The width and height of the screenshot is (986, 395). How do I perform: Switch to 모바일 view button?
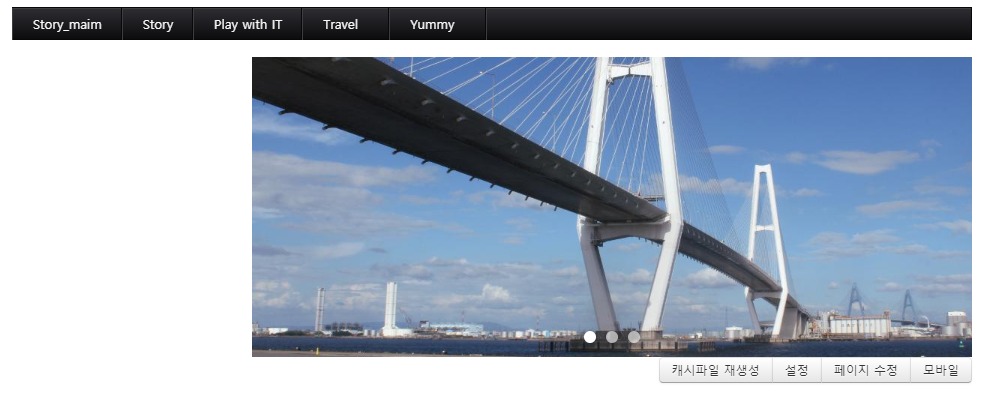click(x=941, y=370)
